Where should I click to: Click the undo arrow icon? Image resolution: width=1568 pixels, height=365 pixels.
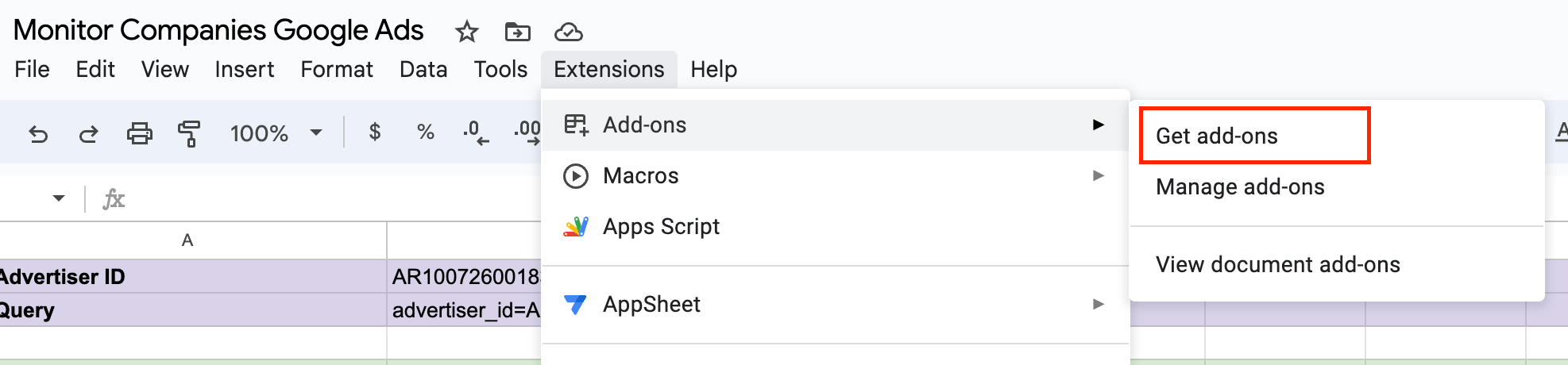38,133
